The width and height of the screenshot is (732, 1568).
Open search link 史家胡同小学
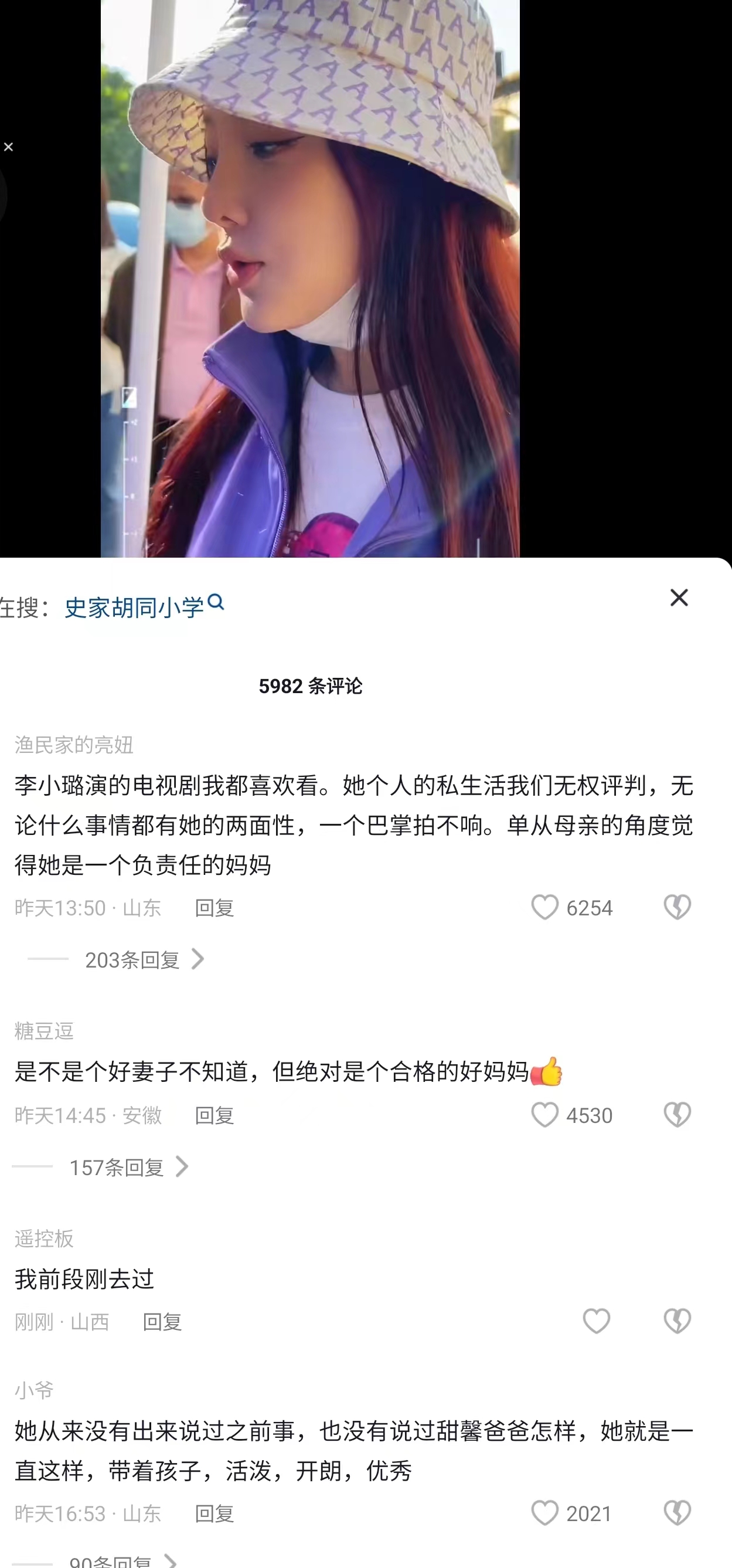coord(134,607)
